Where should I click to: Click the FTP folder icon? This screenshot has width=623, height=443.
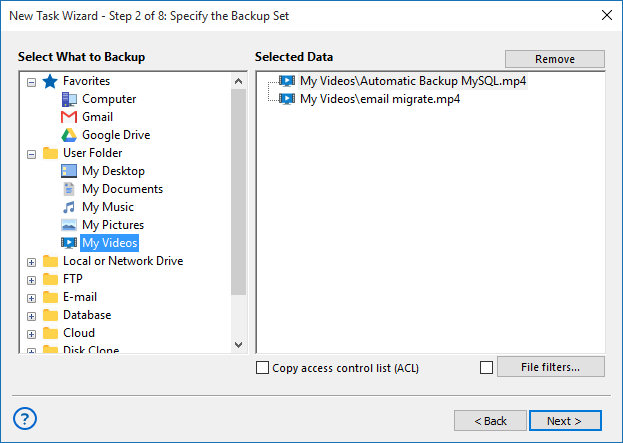coord(50,279)
